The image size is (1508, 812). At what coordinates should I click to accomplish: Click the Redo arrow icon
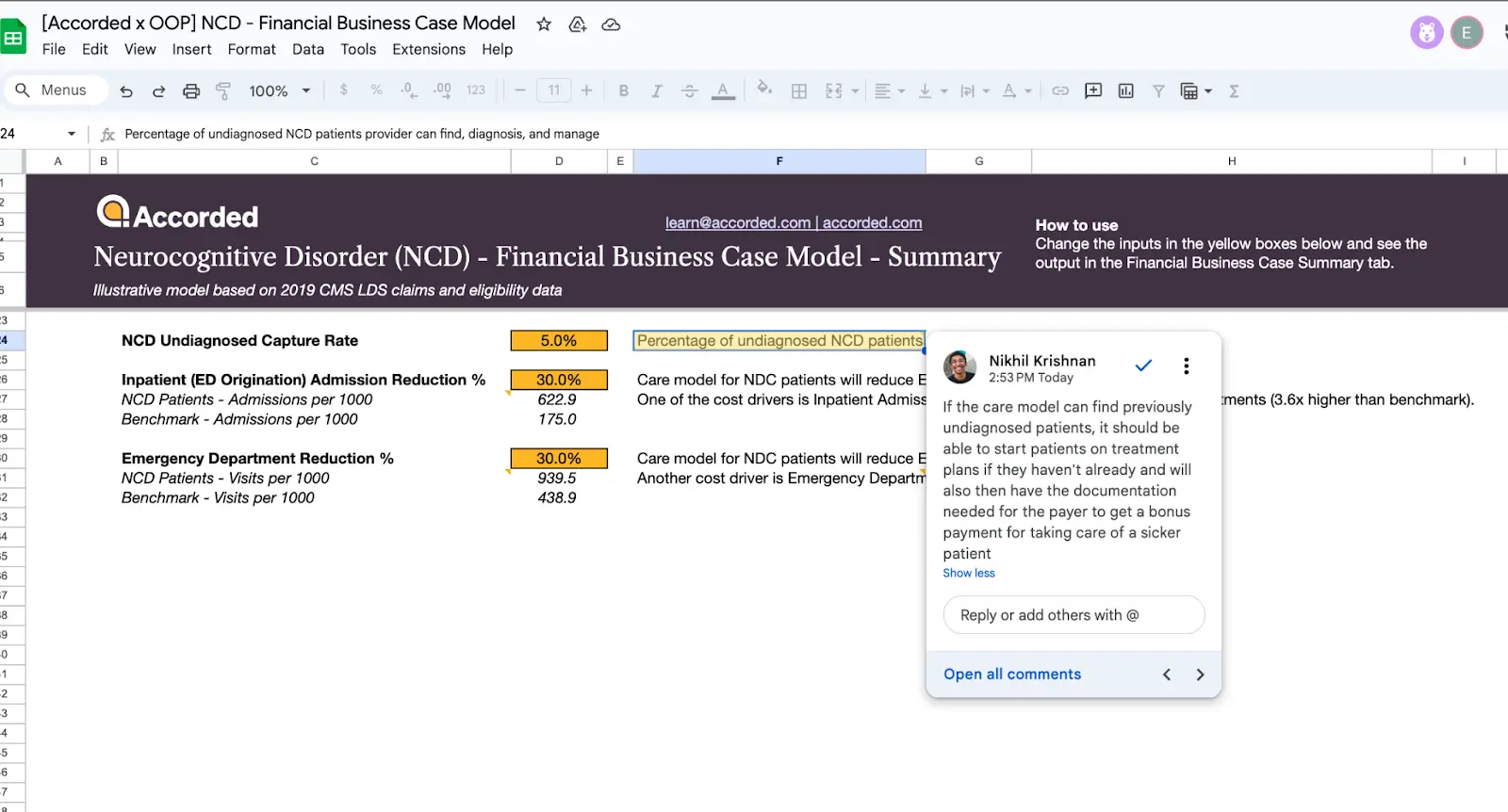158,91
